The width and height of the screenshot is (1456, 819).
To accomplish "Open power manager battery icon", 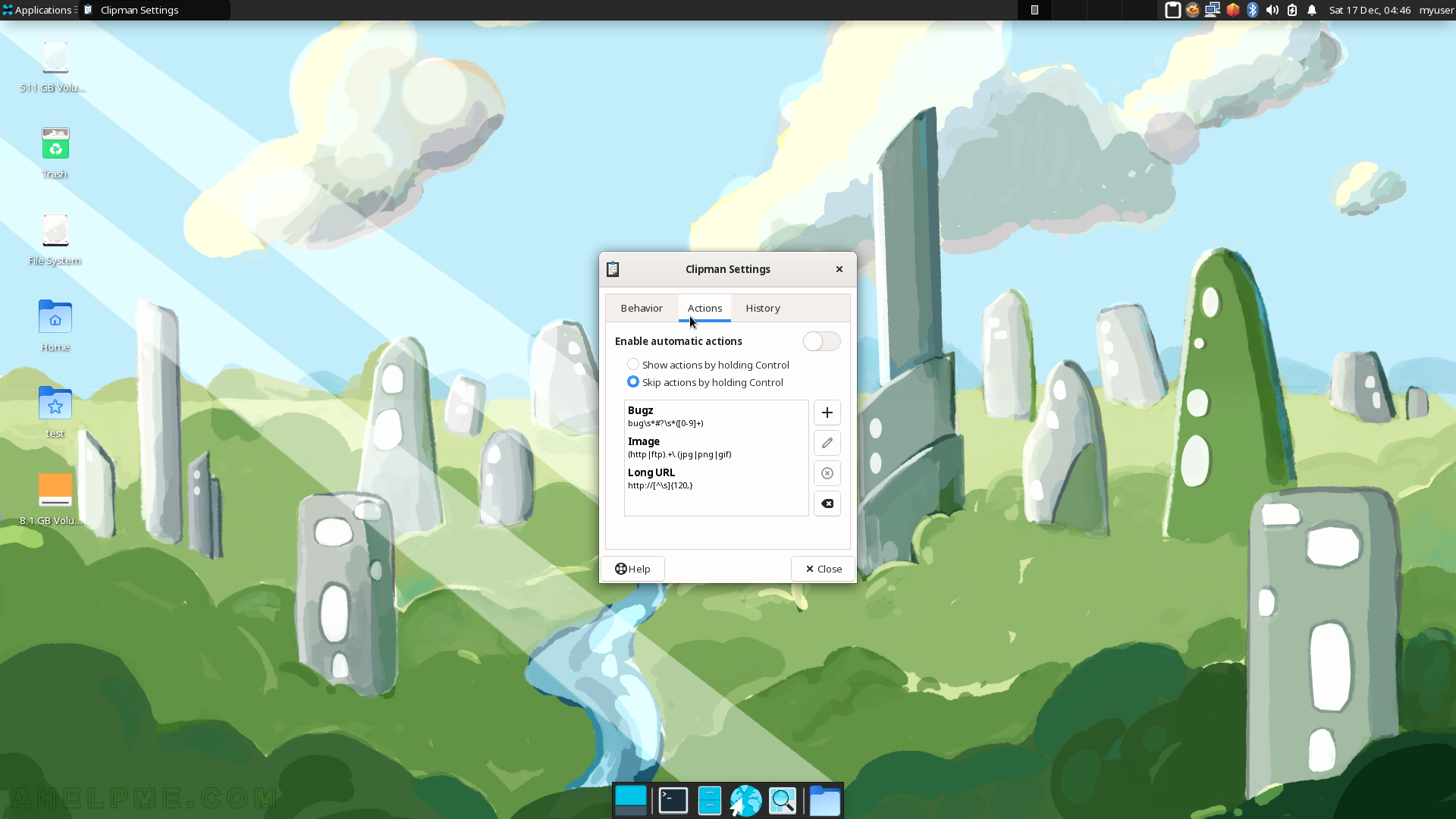I will click(1292, 10).
